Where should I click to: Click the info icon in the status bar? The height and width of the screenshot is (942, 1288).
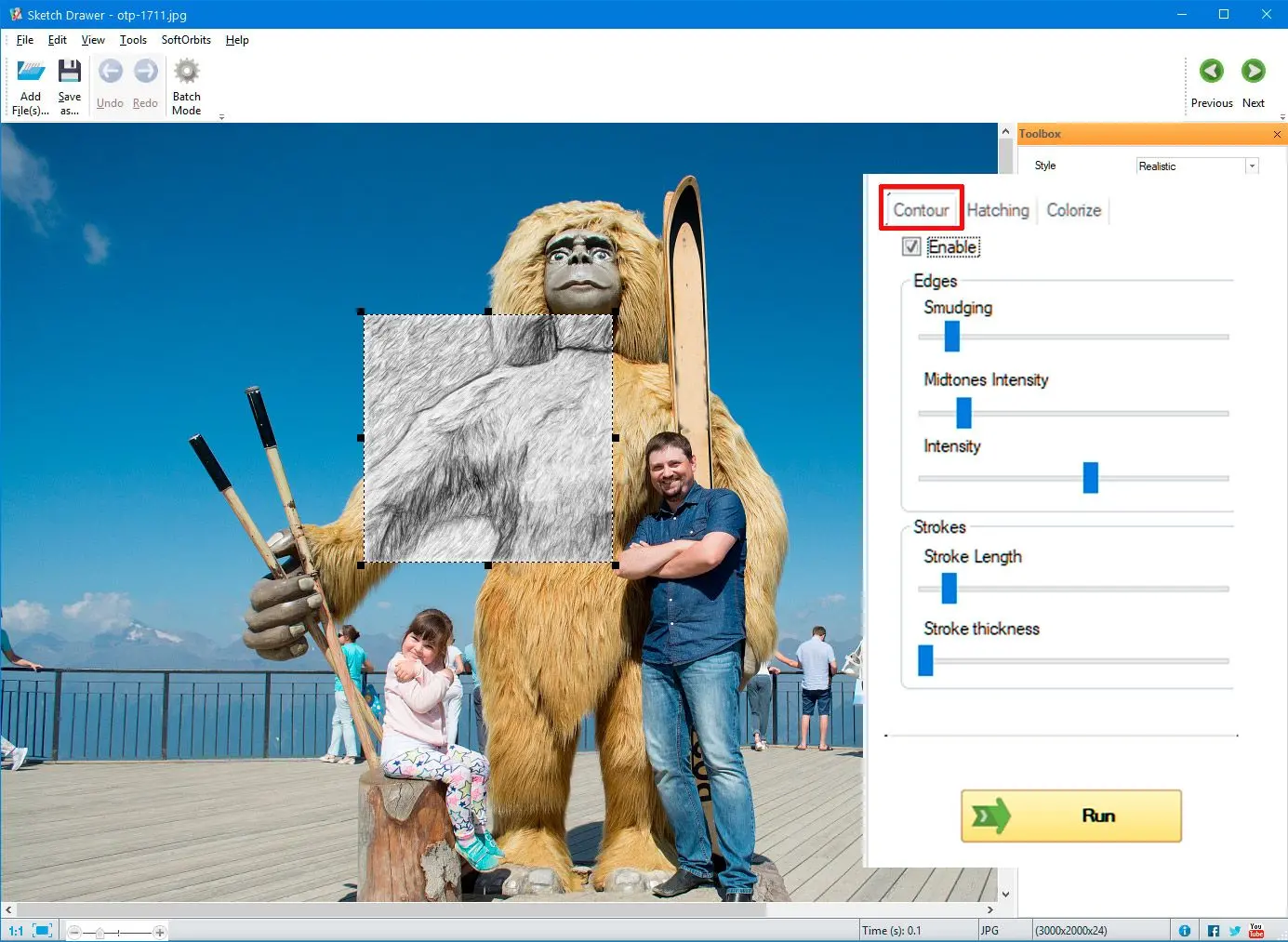pyautogui.click(x=1185, y=929)
